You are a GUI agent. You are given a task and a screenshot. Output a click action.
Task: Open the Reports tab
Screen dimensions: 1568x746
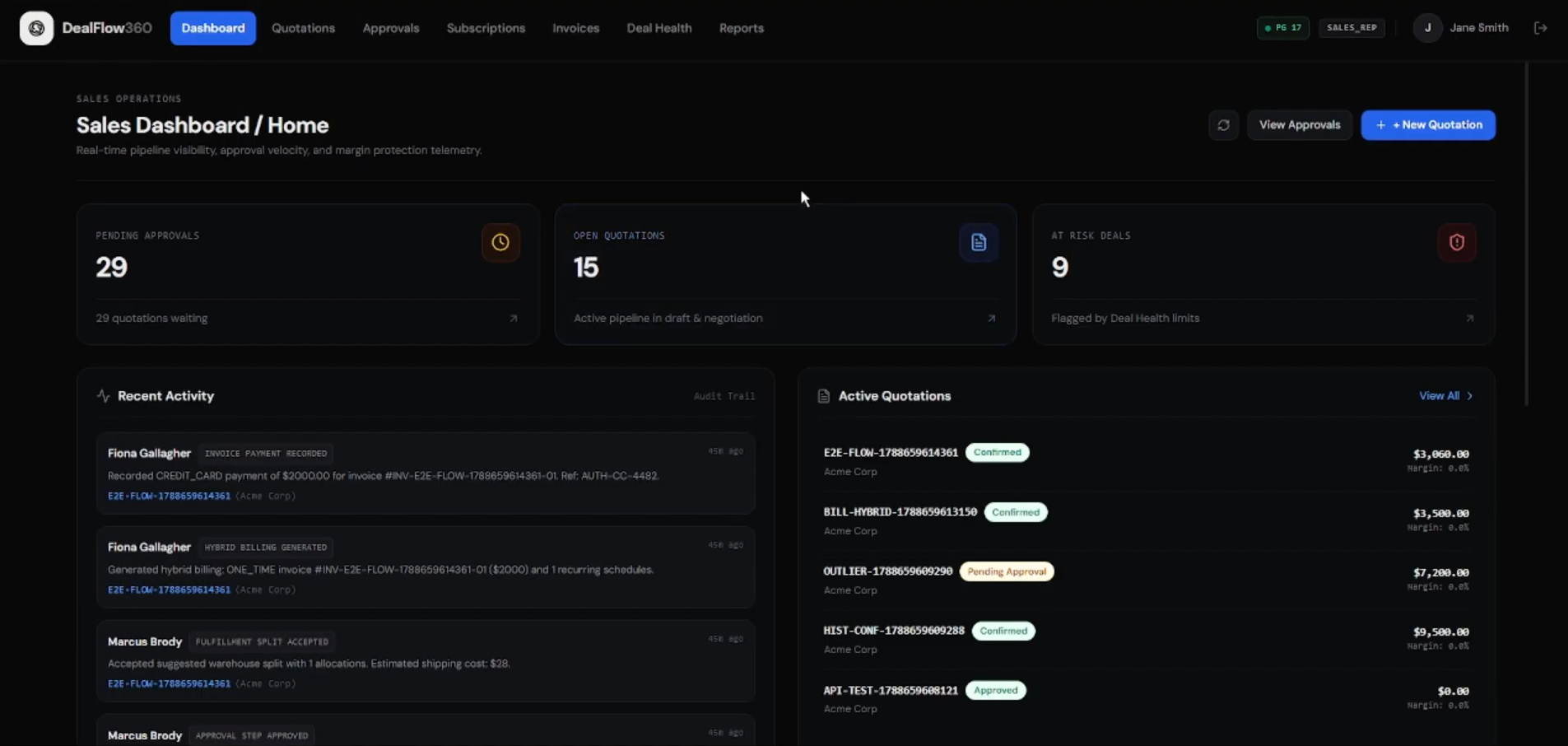point(742,28)
